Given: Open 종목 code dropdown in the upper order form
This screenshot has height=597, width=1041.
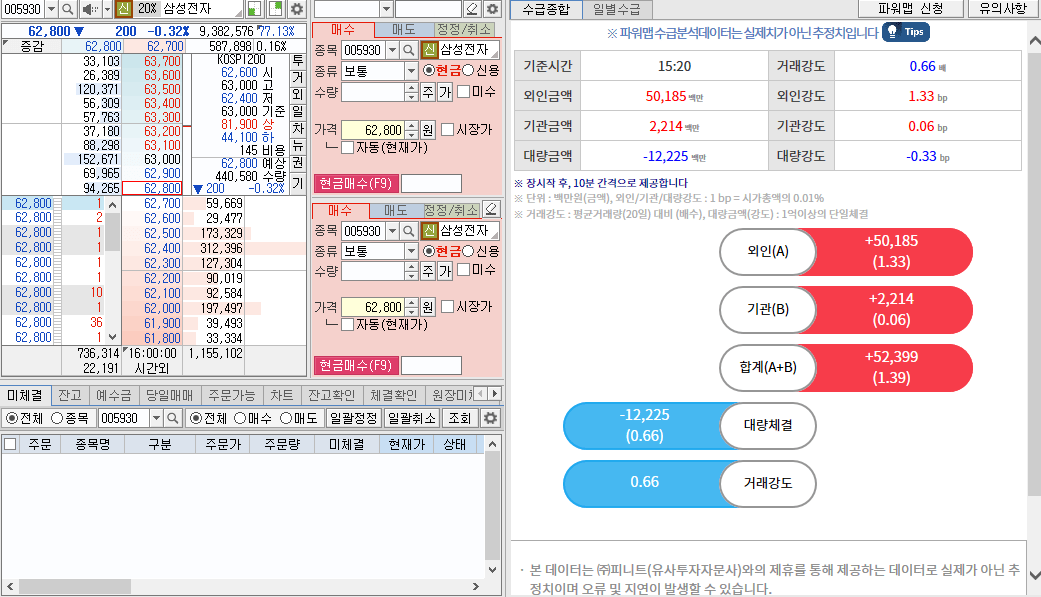Looking at the screenshot, I should pyautogui.click(x=392, y=50).
